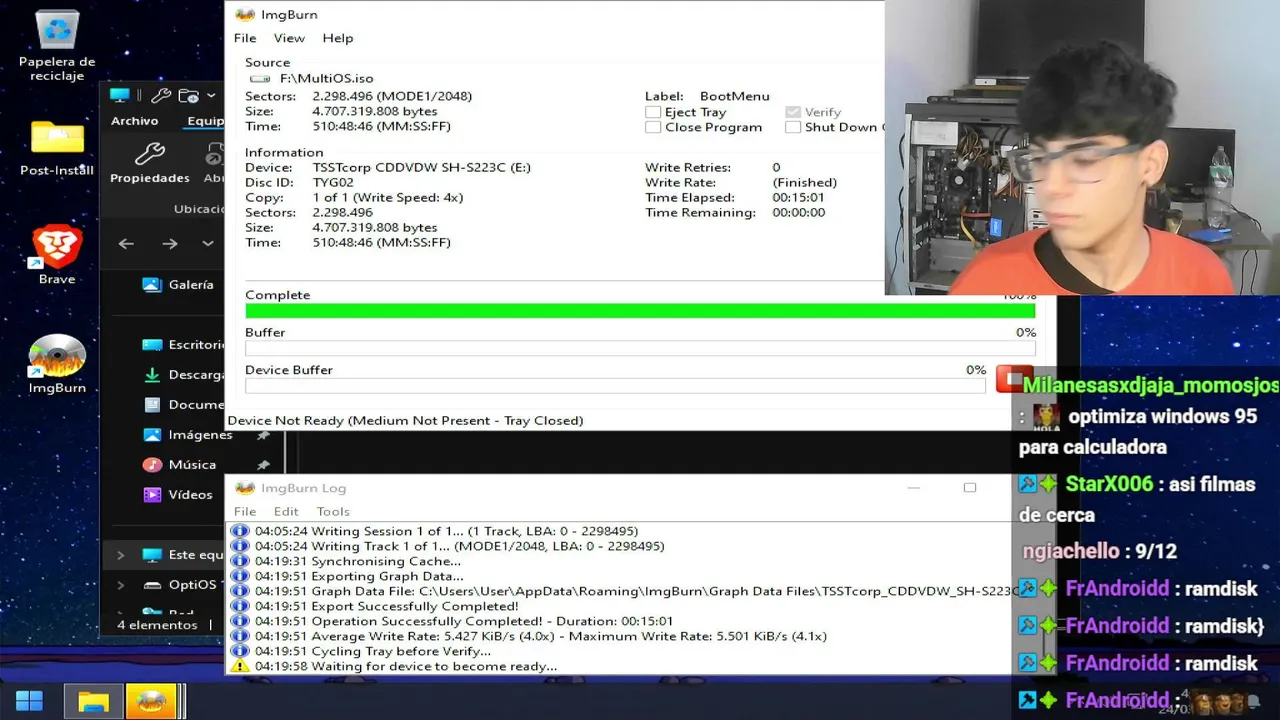Image resolution: width=1280 pixels, height=720 pixels.
Task: Select the Post-Install folder on desktop
Action: pos(57,147)
